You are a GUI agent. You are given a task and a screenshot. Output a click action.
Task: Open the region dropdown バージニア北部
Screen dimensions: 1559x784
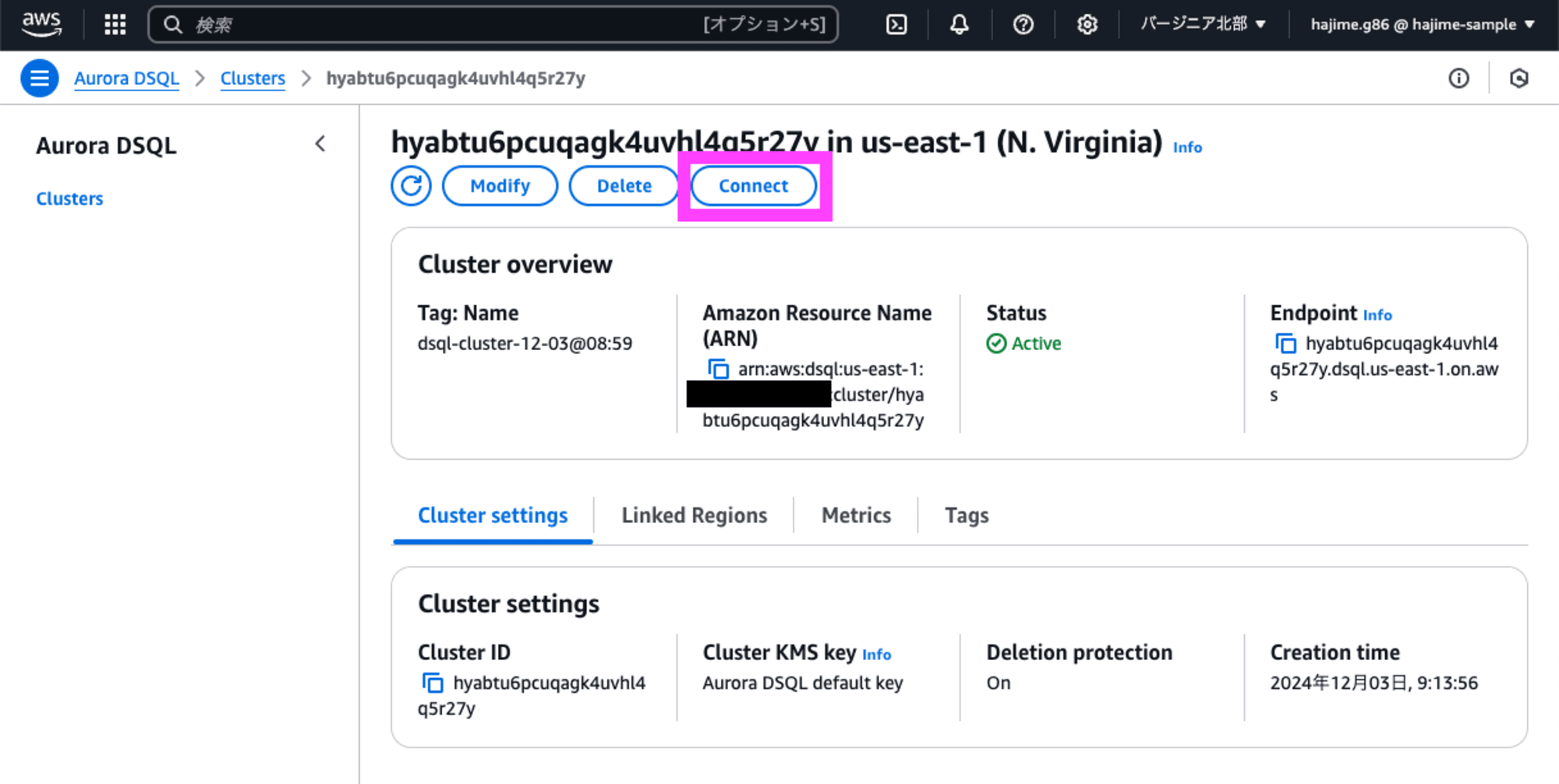(x=1203, y=24)
